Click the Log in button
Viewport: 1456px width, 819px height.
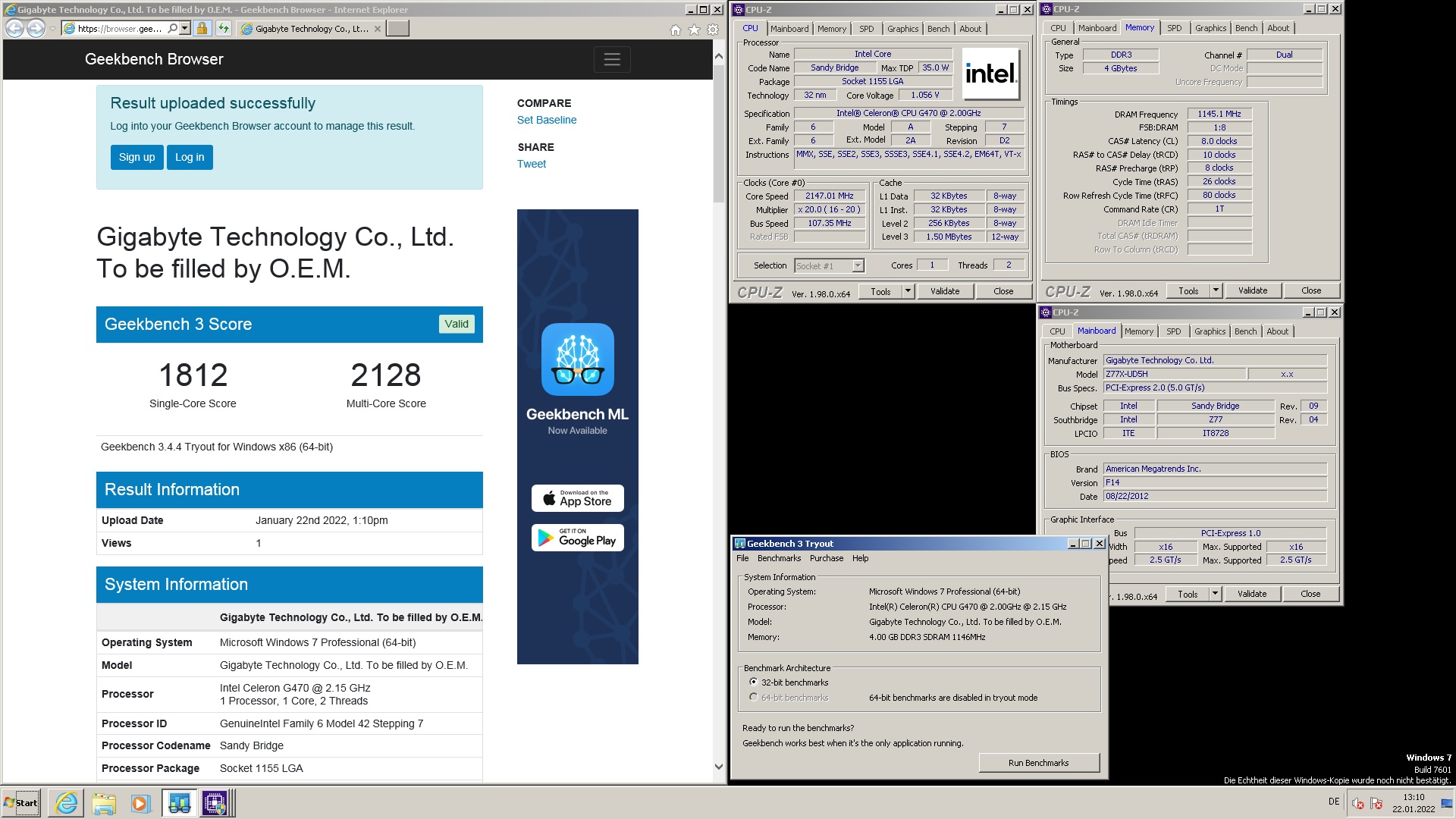(190, 157)
